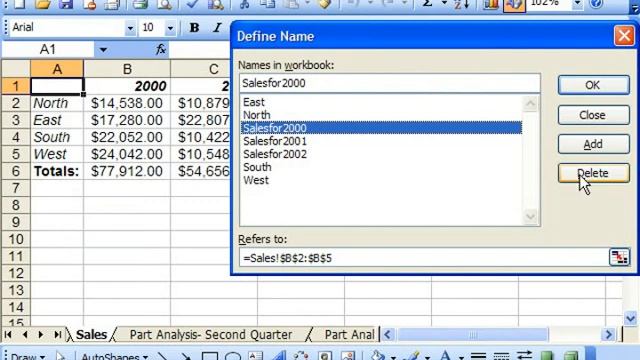640x360 pixels.
Task: Open the Zoom percentage dropdown
Action: (577, 4)
